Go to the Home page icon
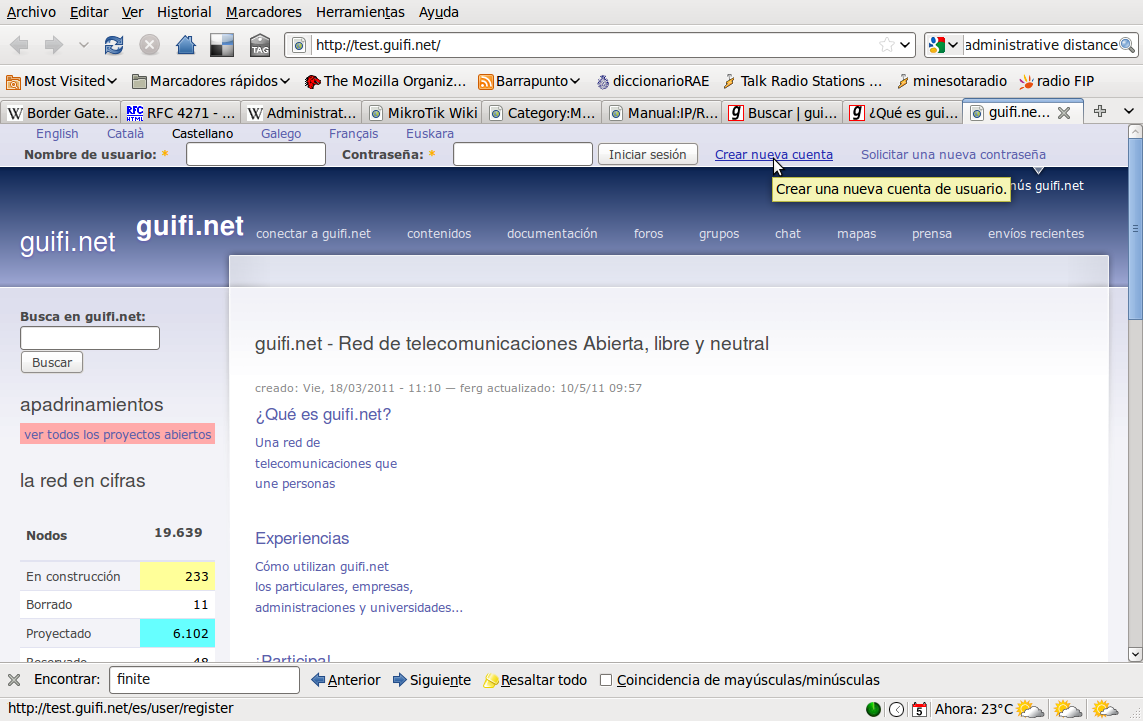 (x=185, y=45)
